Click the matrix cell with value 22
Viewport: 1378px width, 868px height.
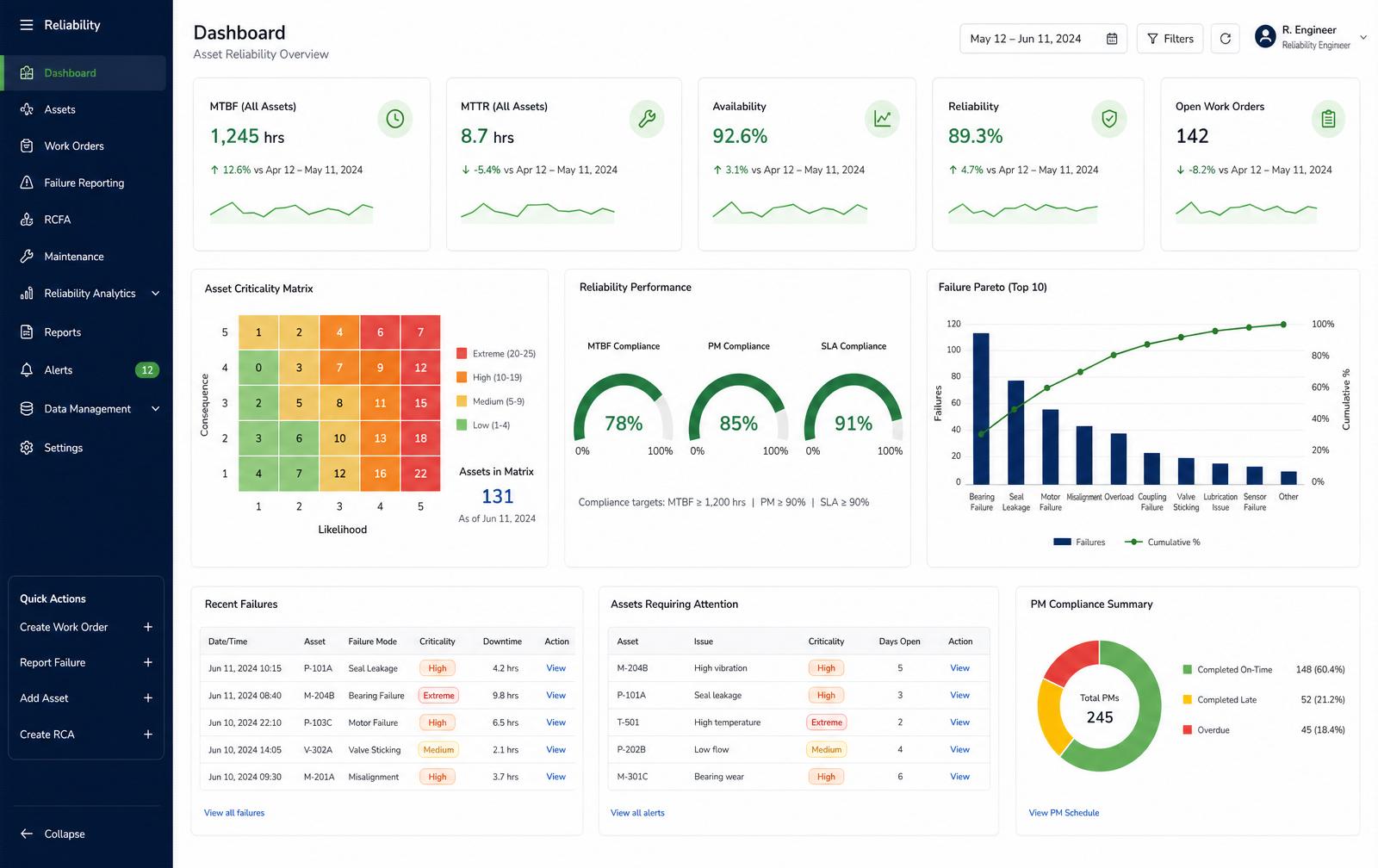(x=420, y=474)
